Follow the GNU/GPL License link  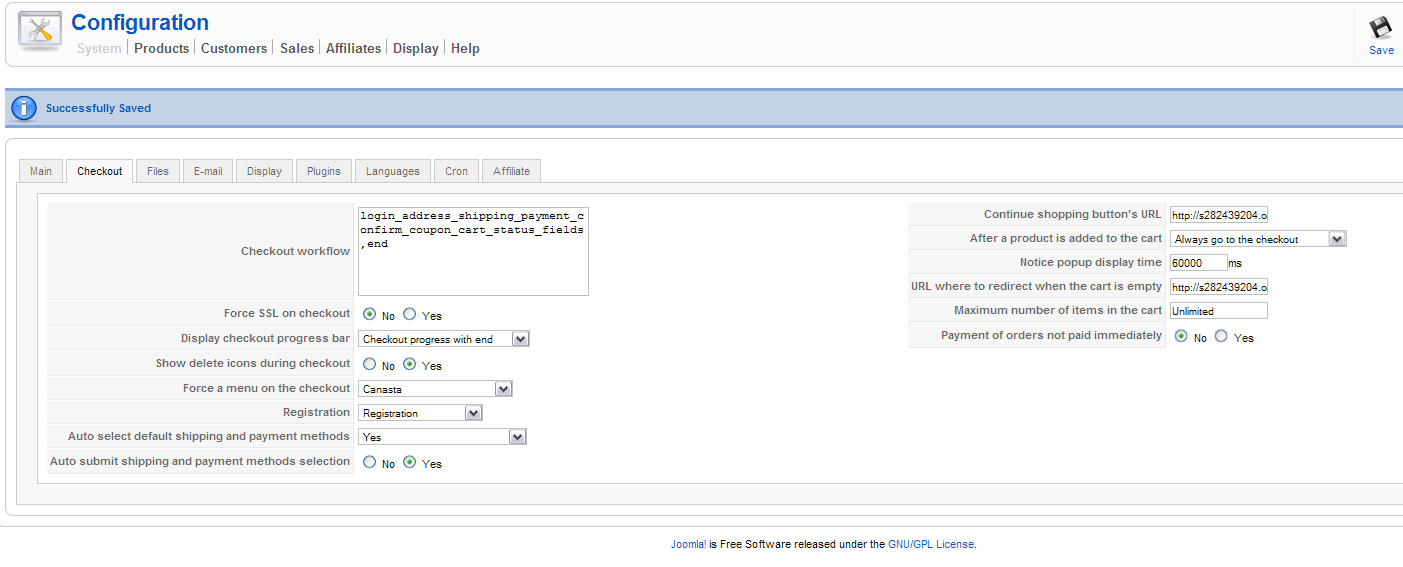coord(930,545)
